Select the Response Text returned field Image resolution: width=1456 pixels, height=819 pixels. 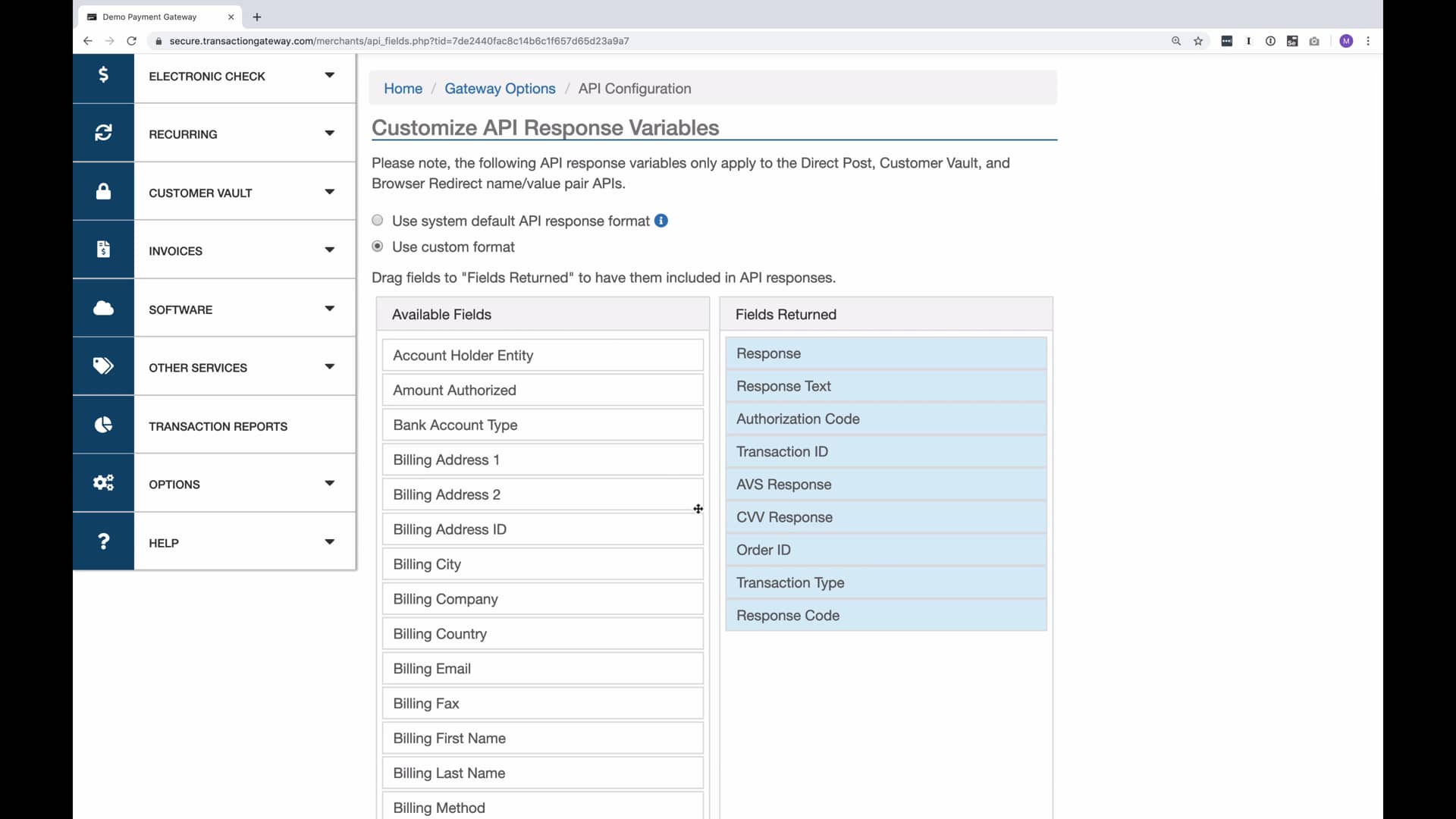point(886,386)
